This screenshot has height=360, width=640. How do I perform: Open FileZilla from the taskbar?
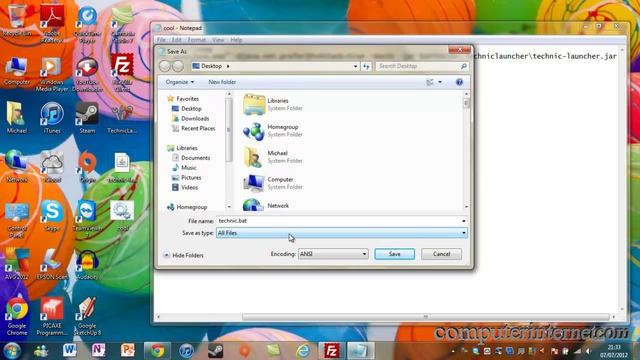coord(331,350)
